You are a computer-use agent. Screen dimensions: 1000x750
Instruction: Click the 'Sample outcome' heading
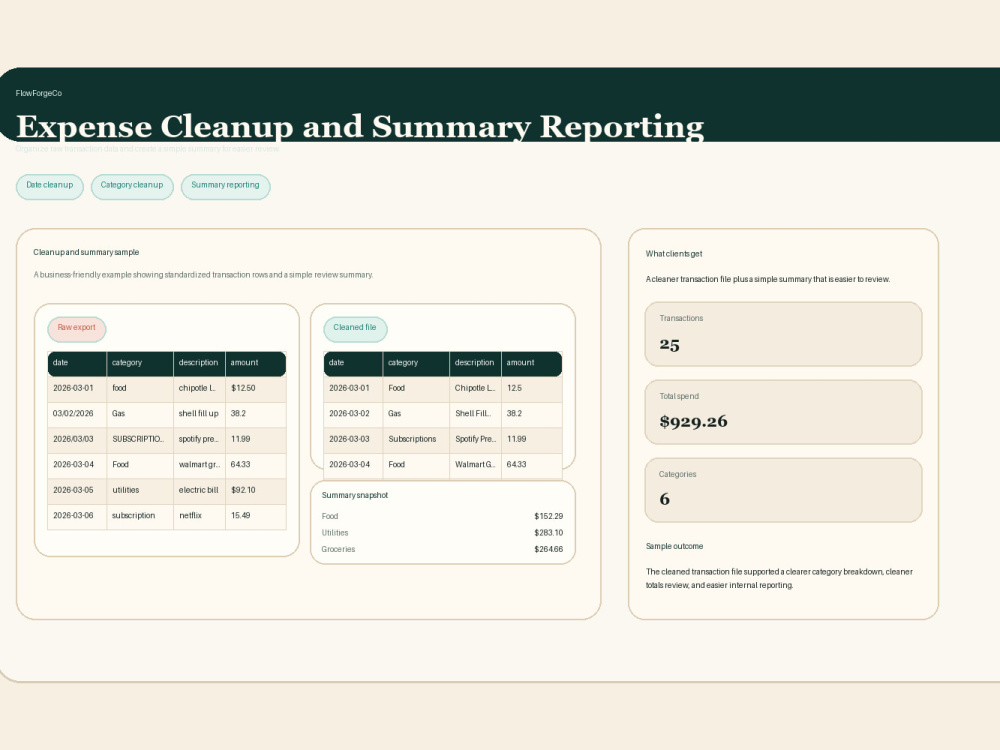(674, 546)
